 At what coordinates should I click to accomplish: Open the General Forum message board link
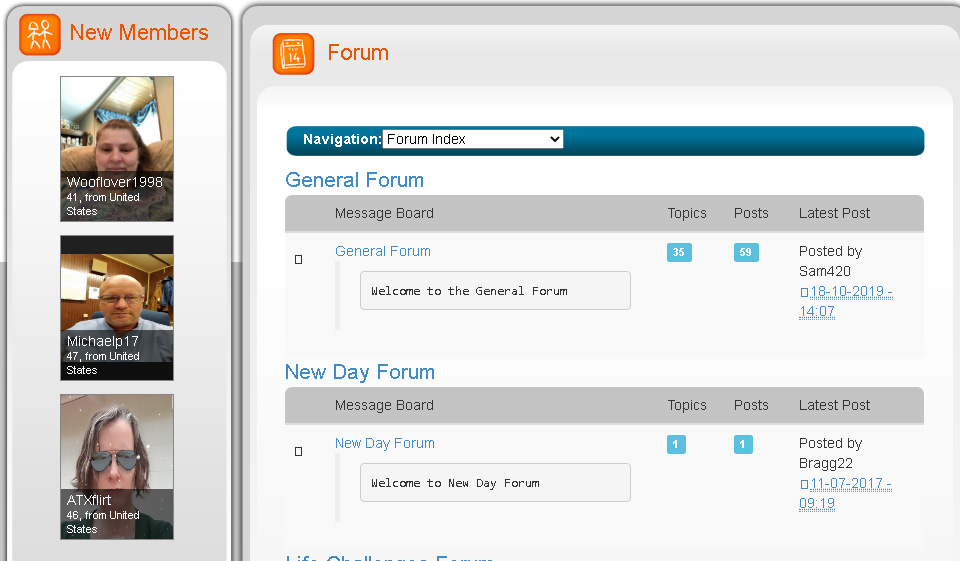[383, 251]
